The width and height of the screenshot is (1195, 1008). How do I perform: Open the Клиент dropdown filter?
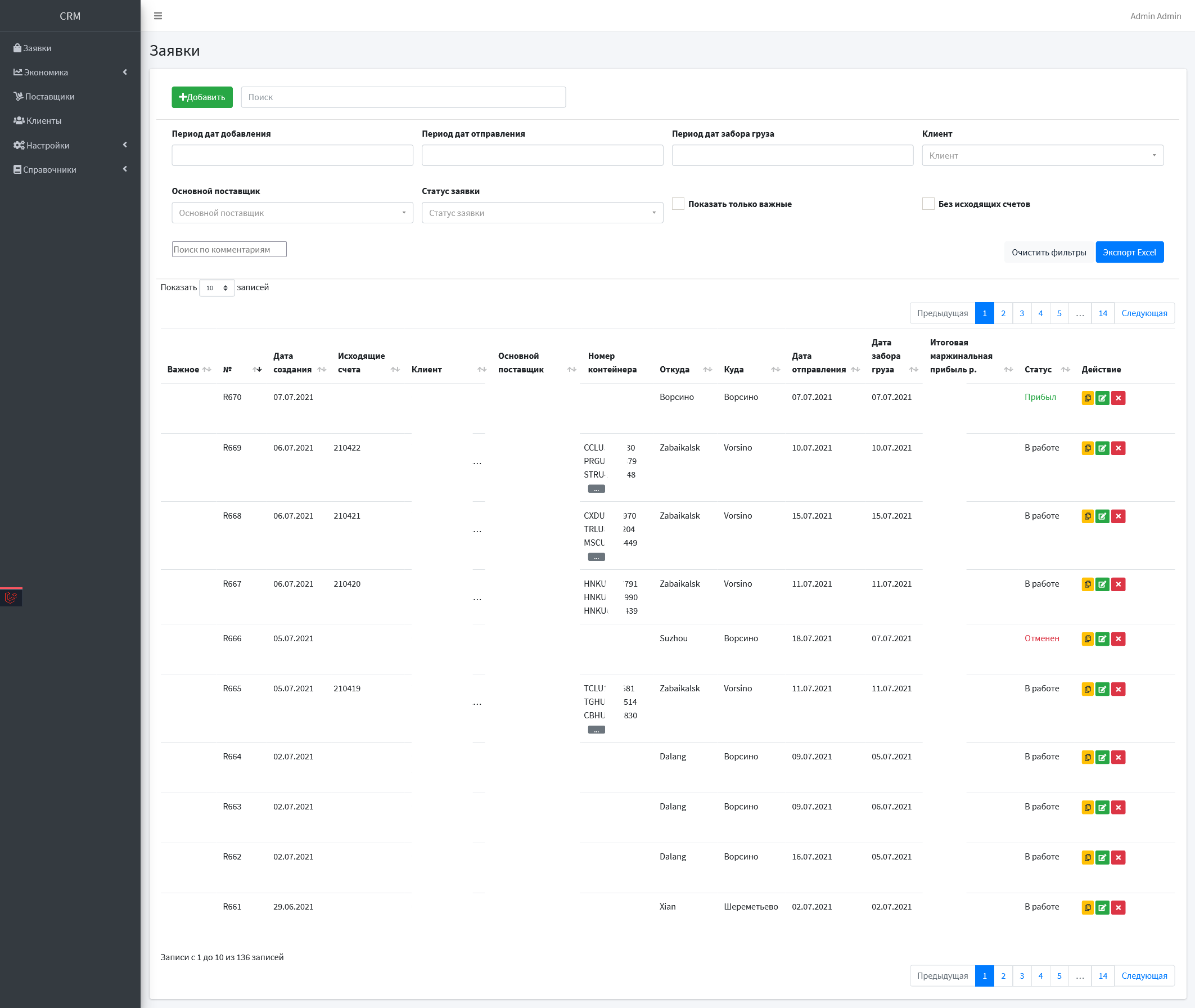(1043, 155)
